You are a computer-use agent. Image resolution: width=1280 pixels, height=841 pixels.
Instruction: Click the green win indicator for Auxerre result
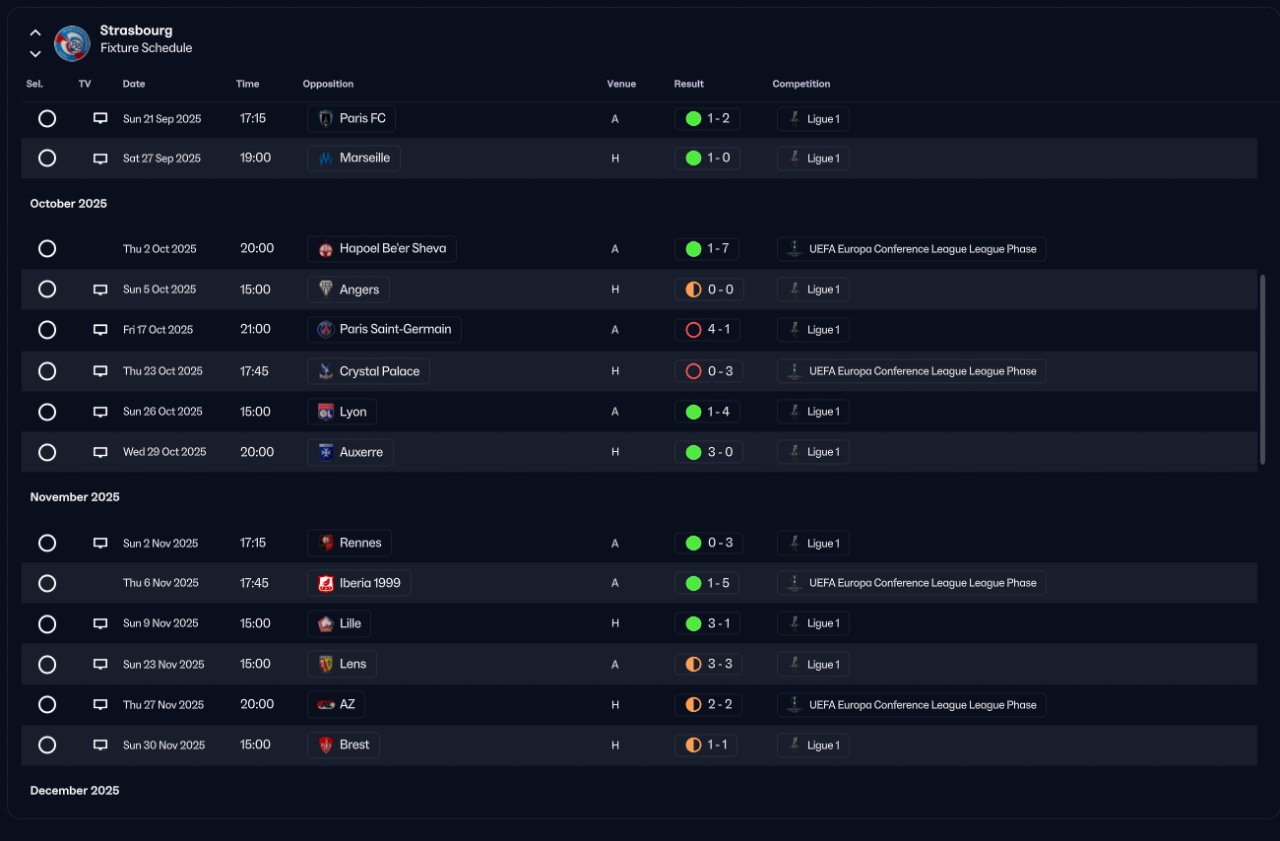coord(693,452)
